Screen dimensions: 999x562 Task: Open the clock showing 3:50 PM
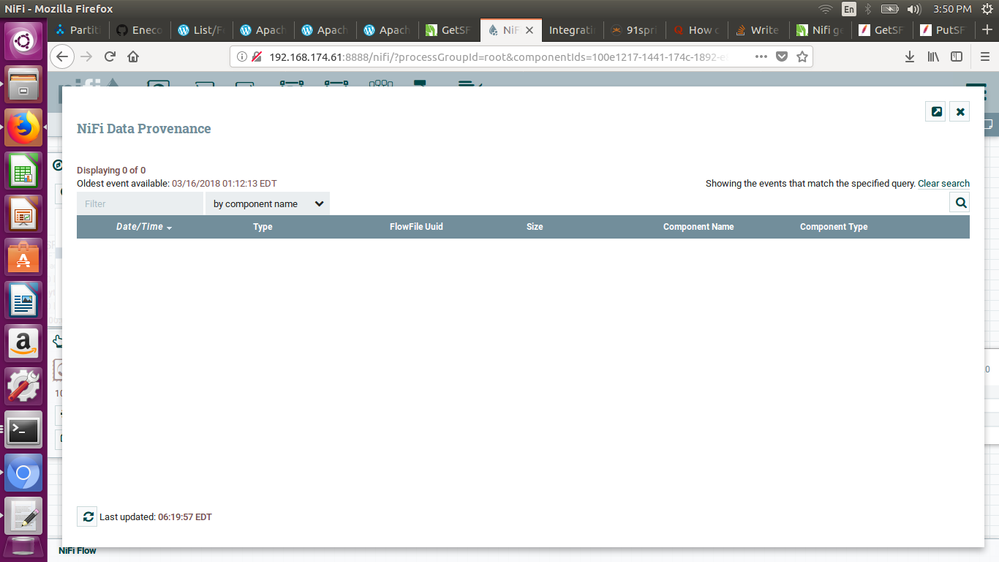pos(952,9)
